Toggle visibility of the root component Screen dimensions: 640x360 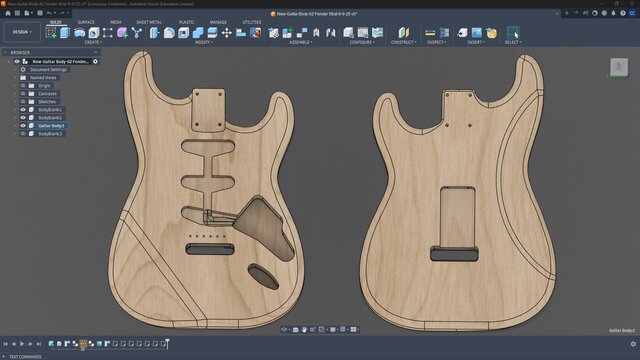click(17, 62)
